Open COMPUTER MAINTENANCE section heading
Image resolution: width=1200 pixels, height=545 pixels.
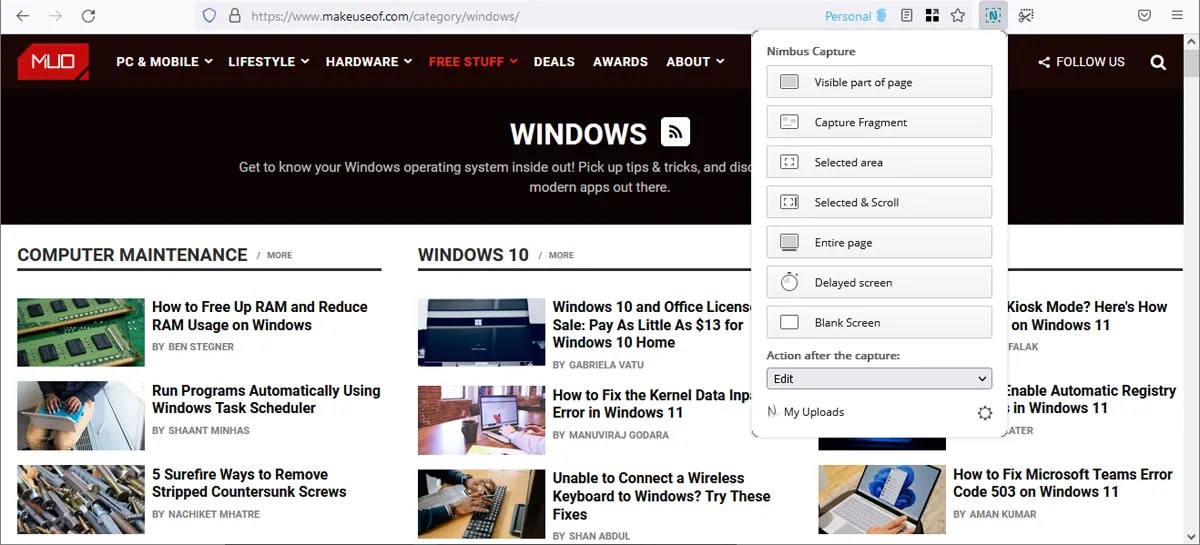coord(132,255)
